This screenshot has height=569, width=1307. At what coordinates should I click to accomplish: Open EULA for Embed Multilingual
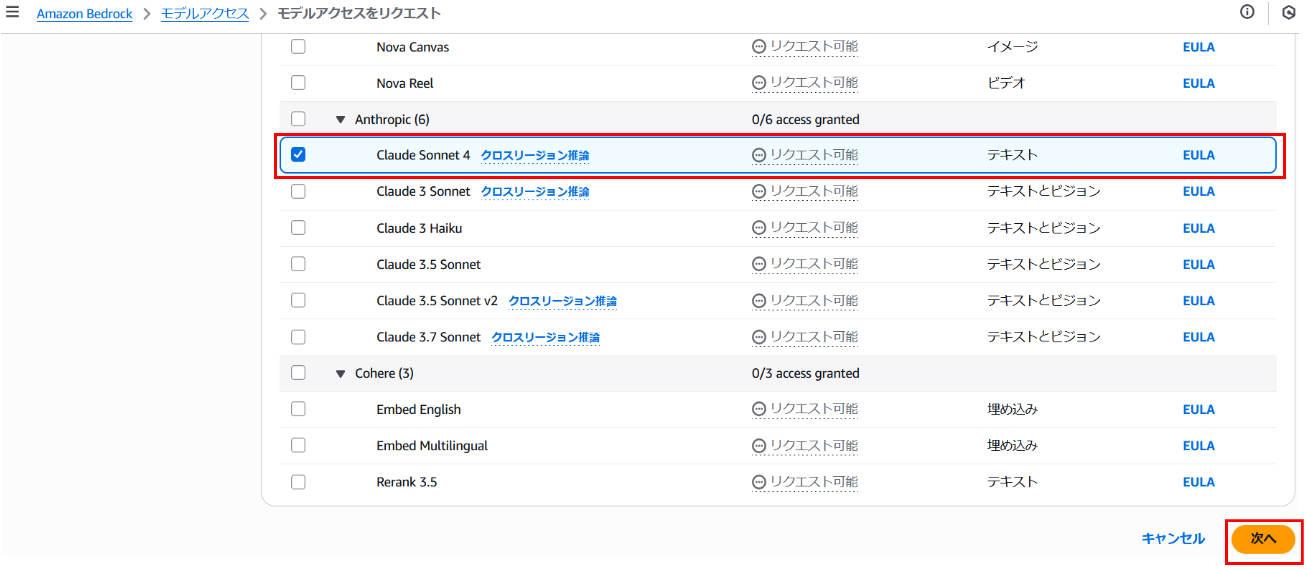pyautogui.click(x=1199, y=446)
